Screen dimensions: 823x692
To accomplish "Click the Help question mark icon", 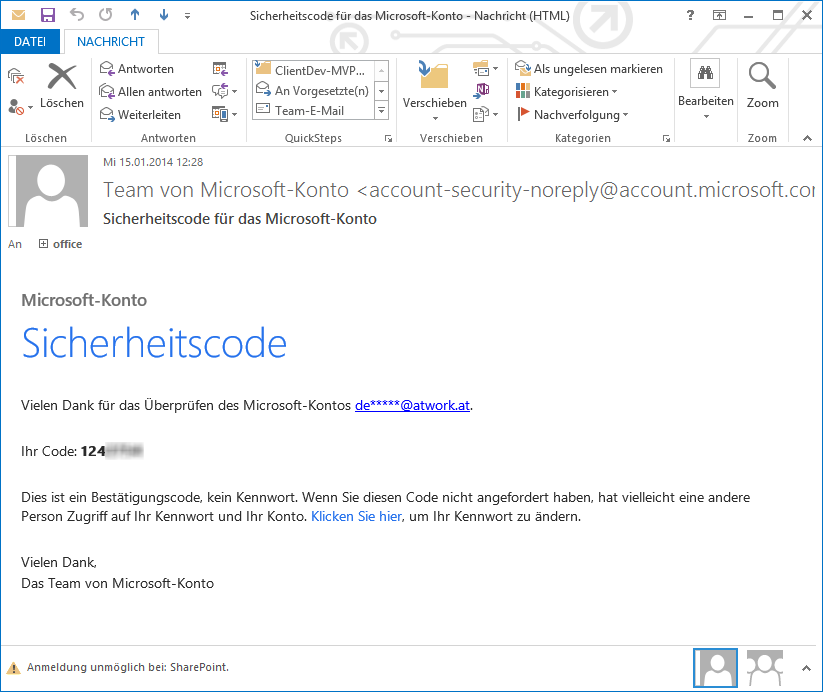I will tap(690, 15).
